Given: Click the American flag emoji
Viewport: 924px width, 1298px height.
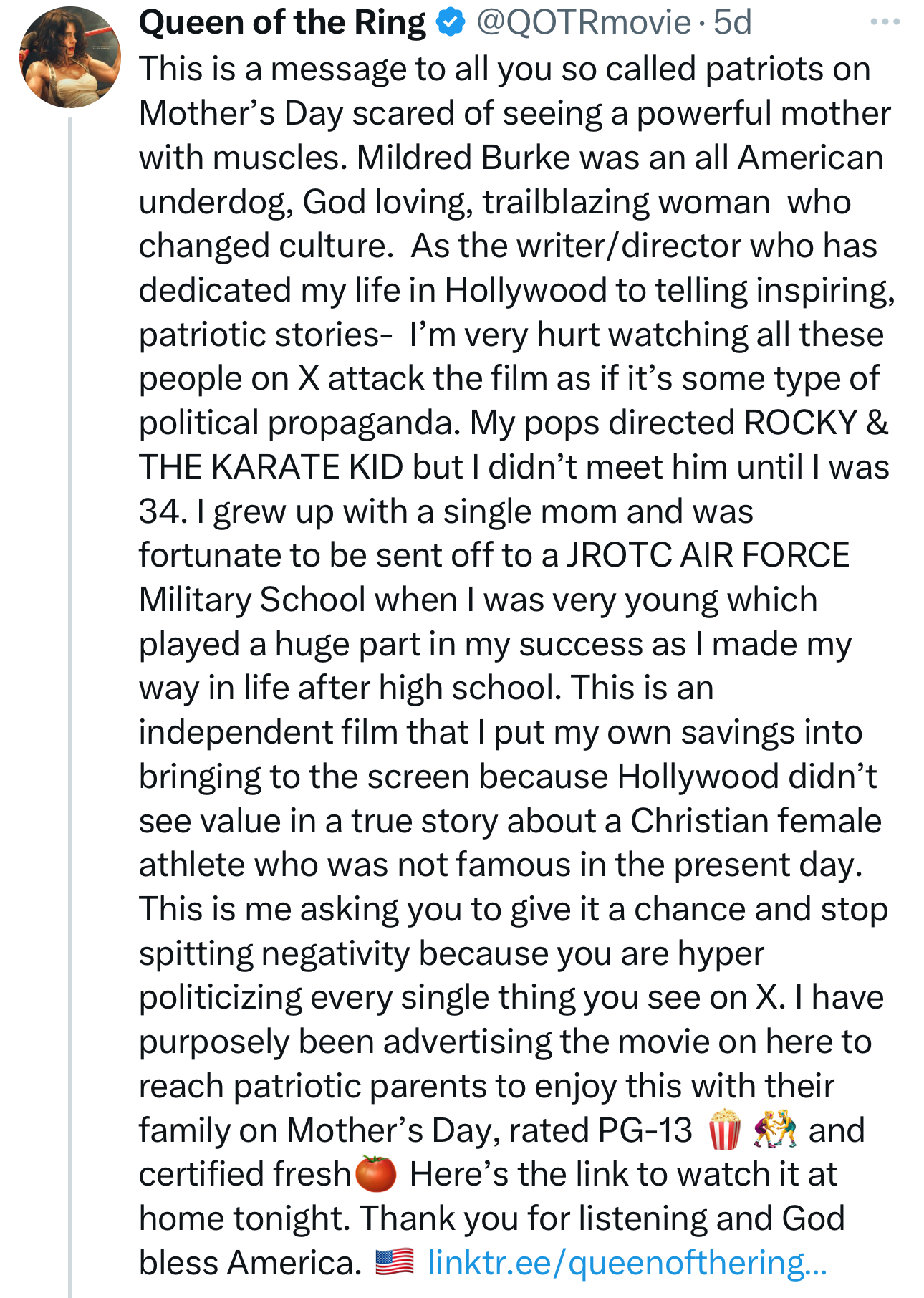Looking at the screenshot, I should 395,1262.
